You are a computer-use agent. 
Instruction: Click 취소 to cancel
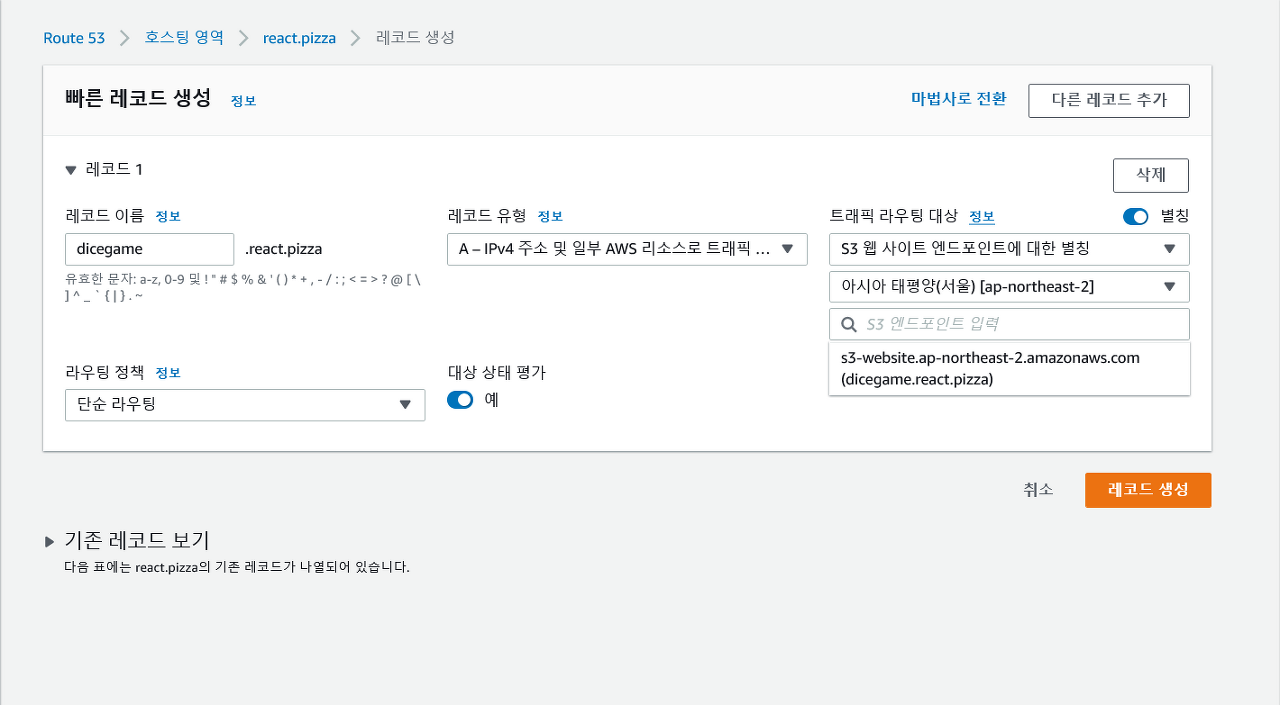1038,490
